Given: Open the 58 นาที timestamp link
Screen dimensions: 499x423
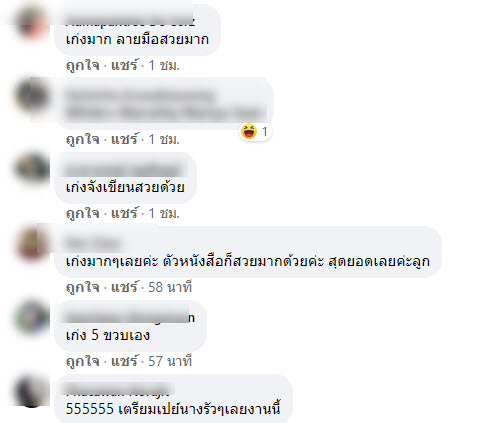Looking at the screenshot, I should pos(170,287).
